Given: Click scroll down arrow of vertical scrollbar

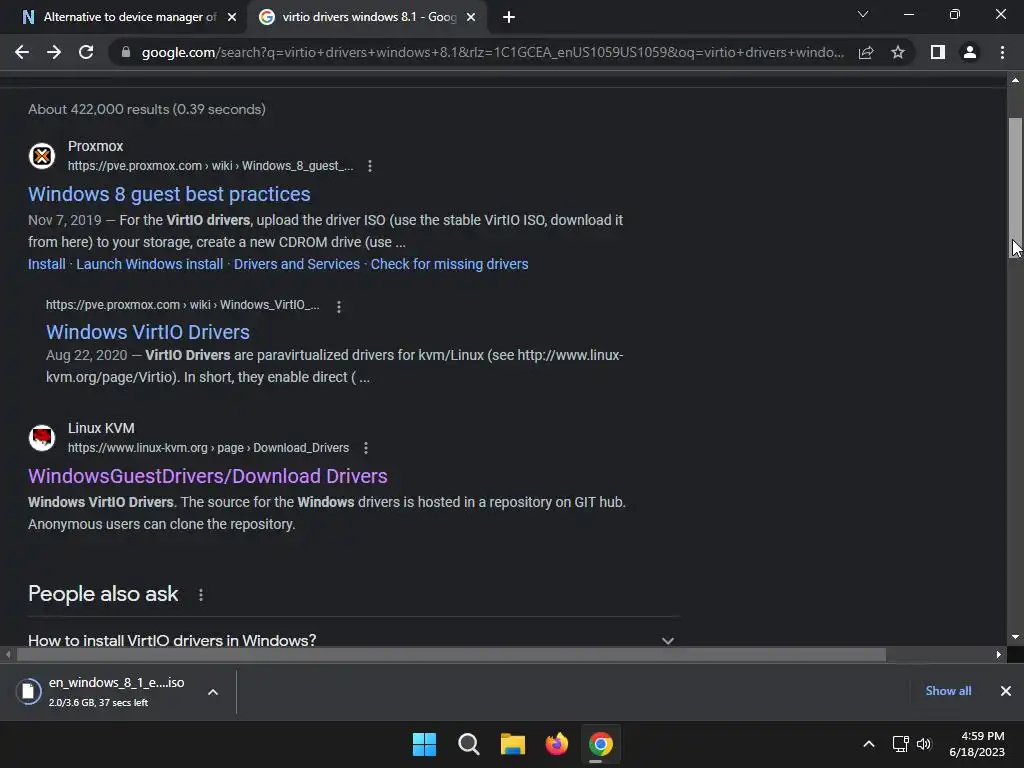Looking at the screenshot, I should point(1015,637).
